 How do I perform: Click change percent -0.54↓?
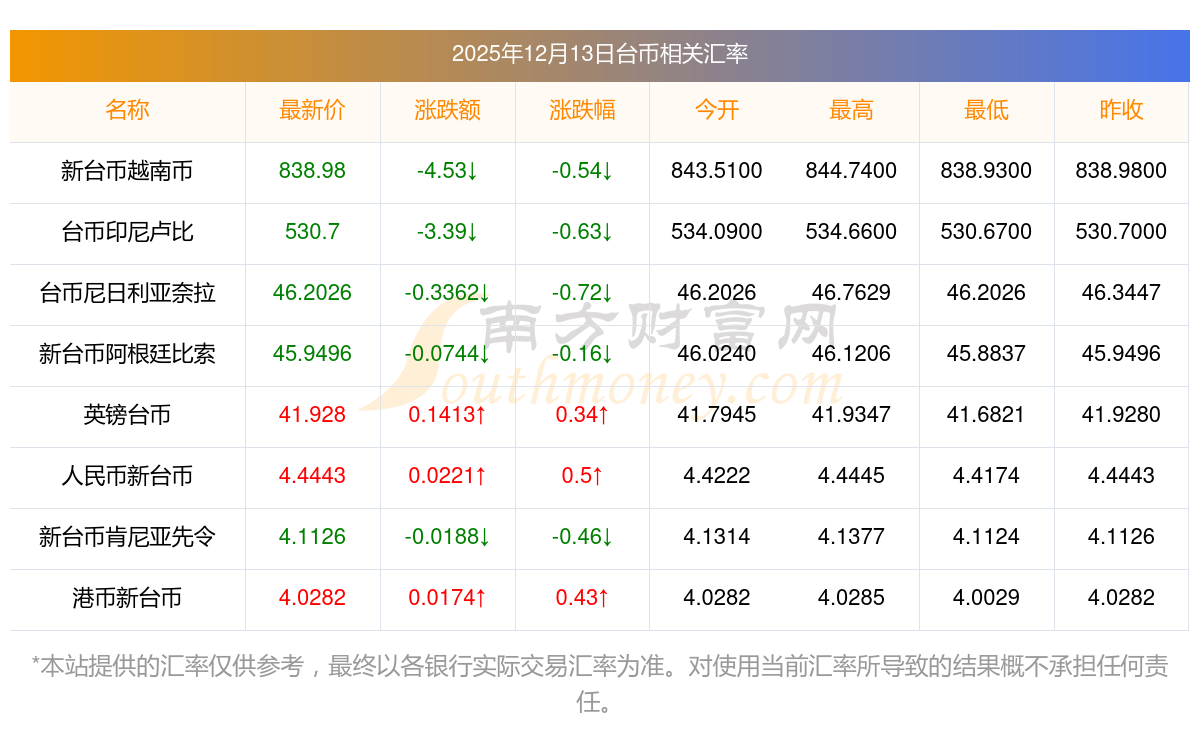pos(582,171)
